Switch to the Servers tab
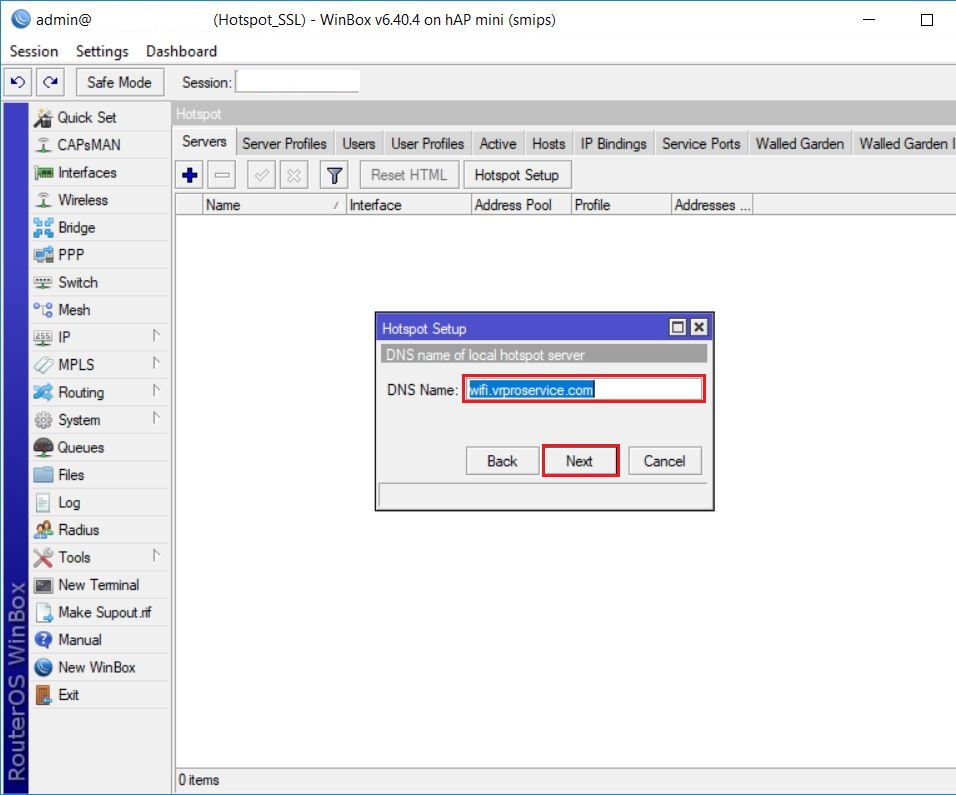 tap(204, 142)
